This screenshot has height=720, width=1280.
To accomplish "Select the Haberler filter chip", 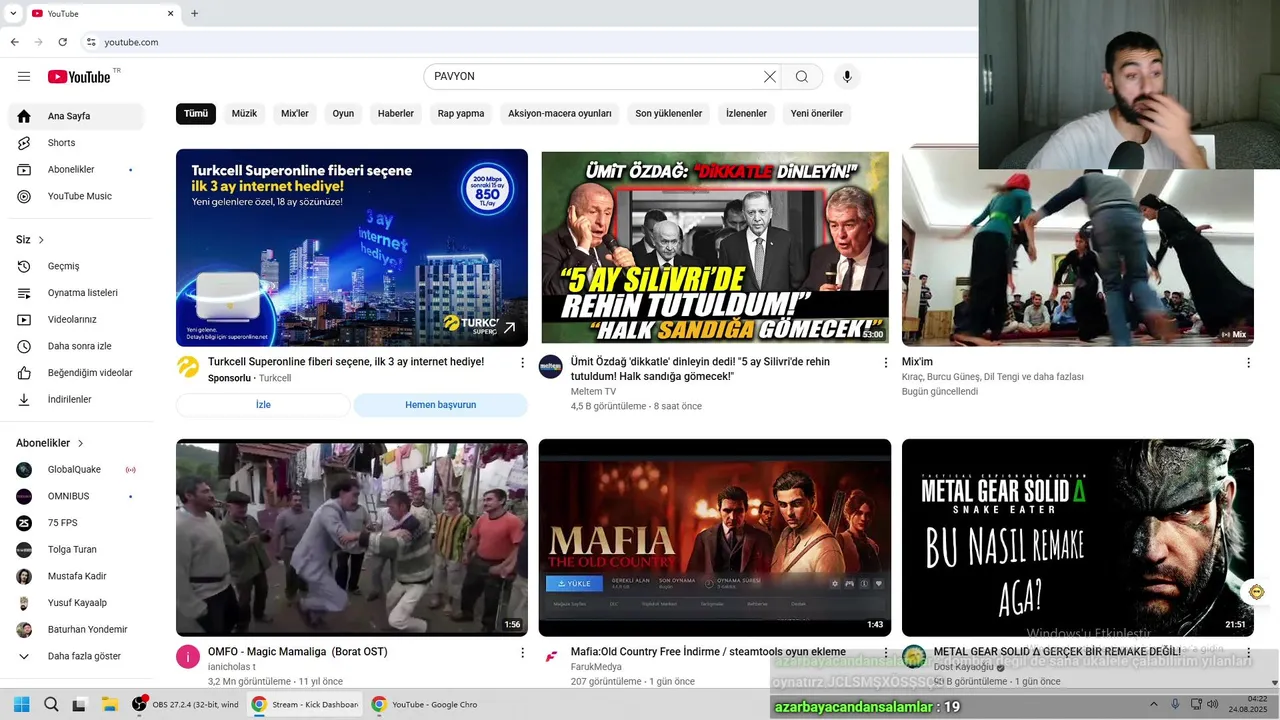I will click(396, 114).
